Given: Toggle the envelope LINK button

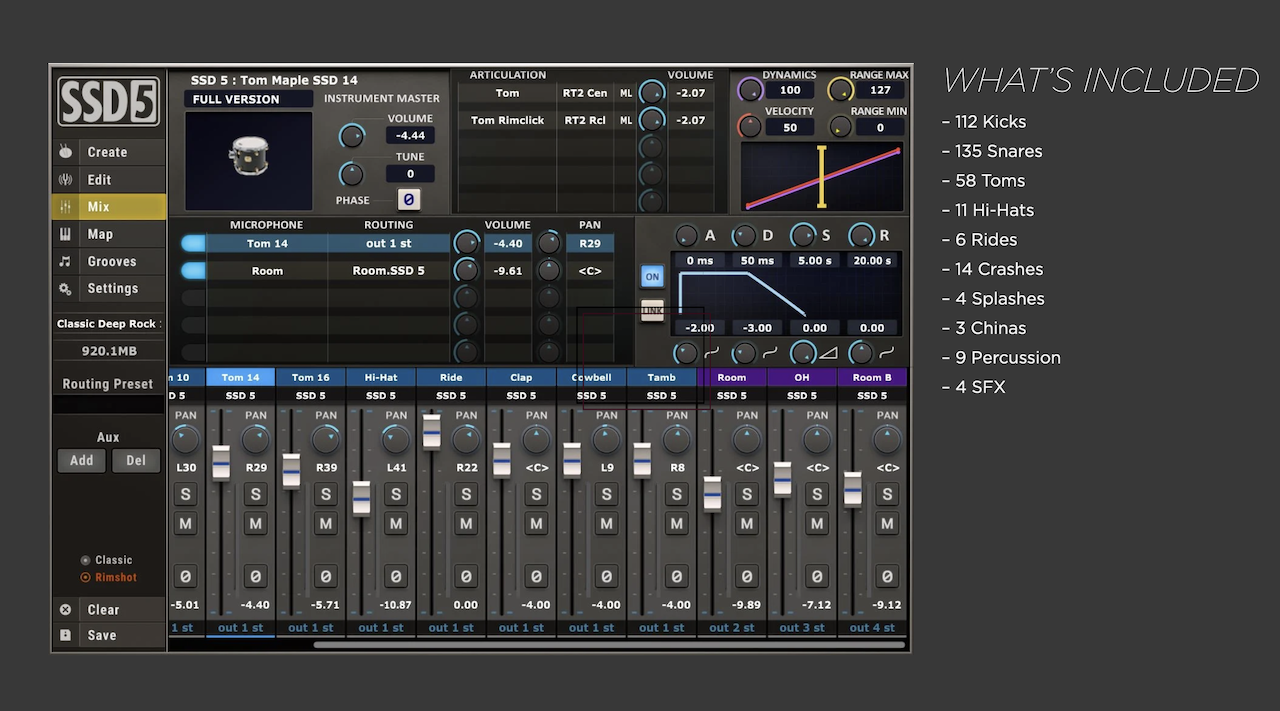Looking at the screenshot, I should (652, 311).
